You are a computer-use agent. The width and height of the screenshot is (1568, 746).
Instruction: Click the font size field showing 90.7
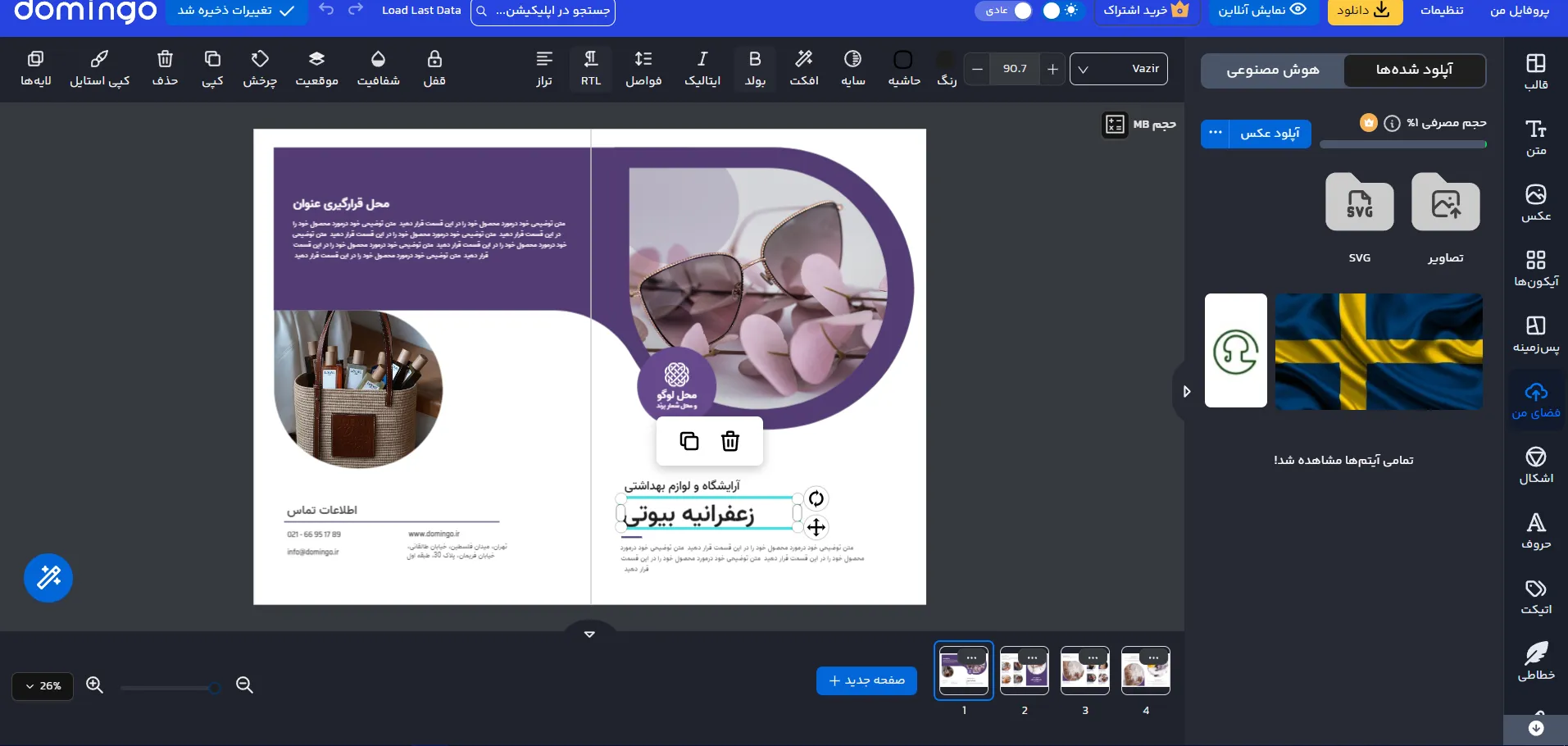pyautogui.click(x=1015, y=69)
